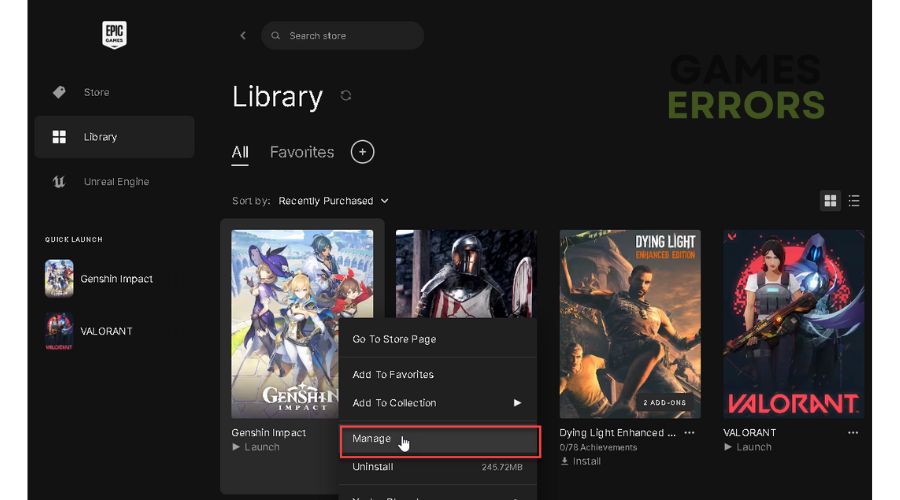Open Store in sidebar
The height and width of the screenshot is (500, 900).
(x=114, y=92)
